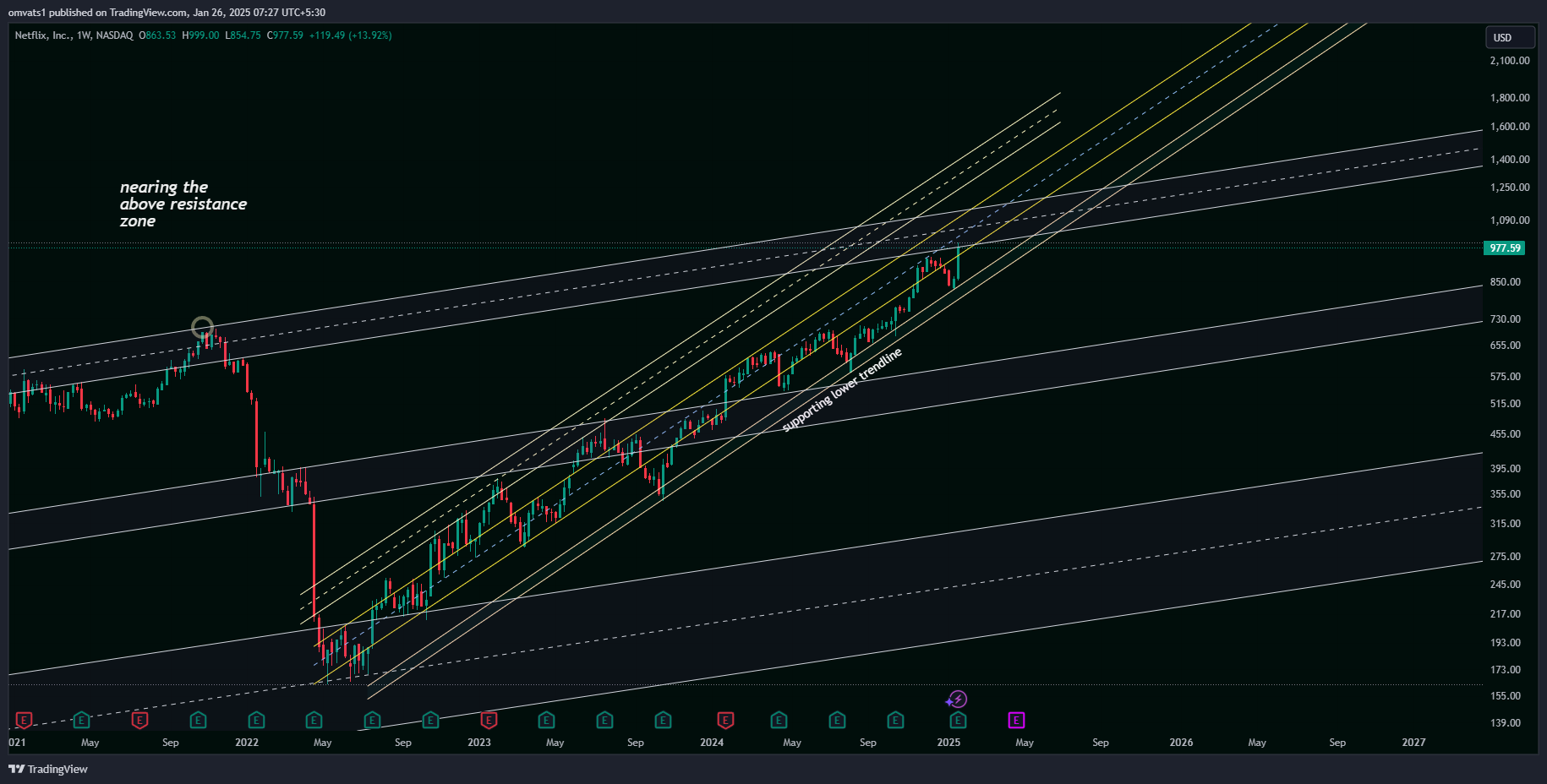Image resolution: width=1547 pixels, height=784 pixels.
Task: Click green earnings marker above May 2023
Action: pyautogui.click(x=546, y=721)
